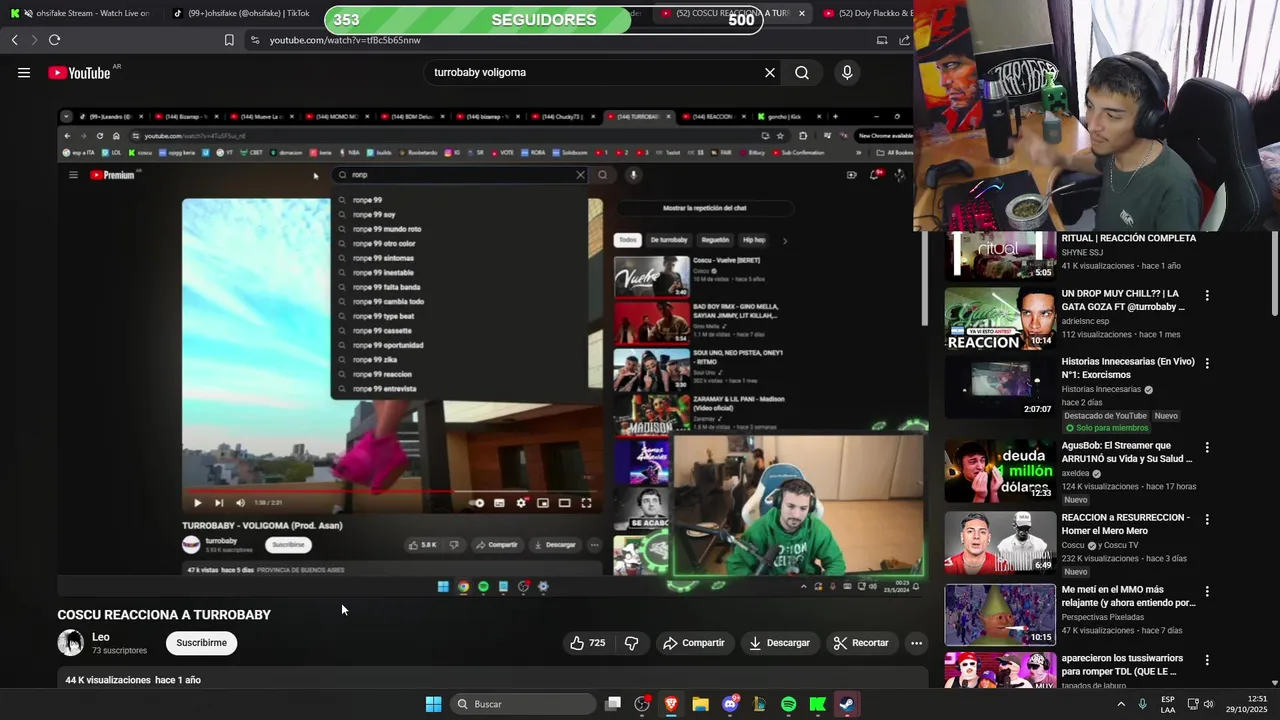Dislike the video
Viewport: 1280px width, 720px height.
click(631, 643)
